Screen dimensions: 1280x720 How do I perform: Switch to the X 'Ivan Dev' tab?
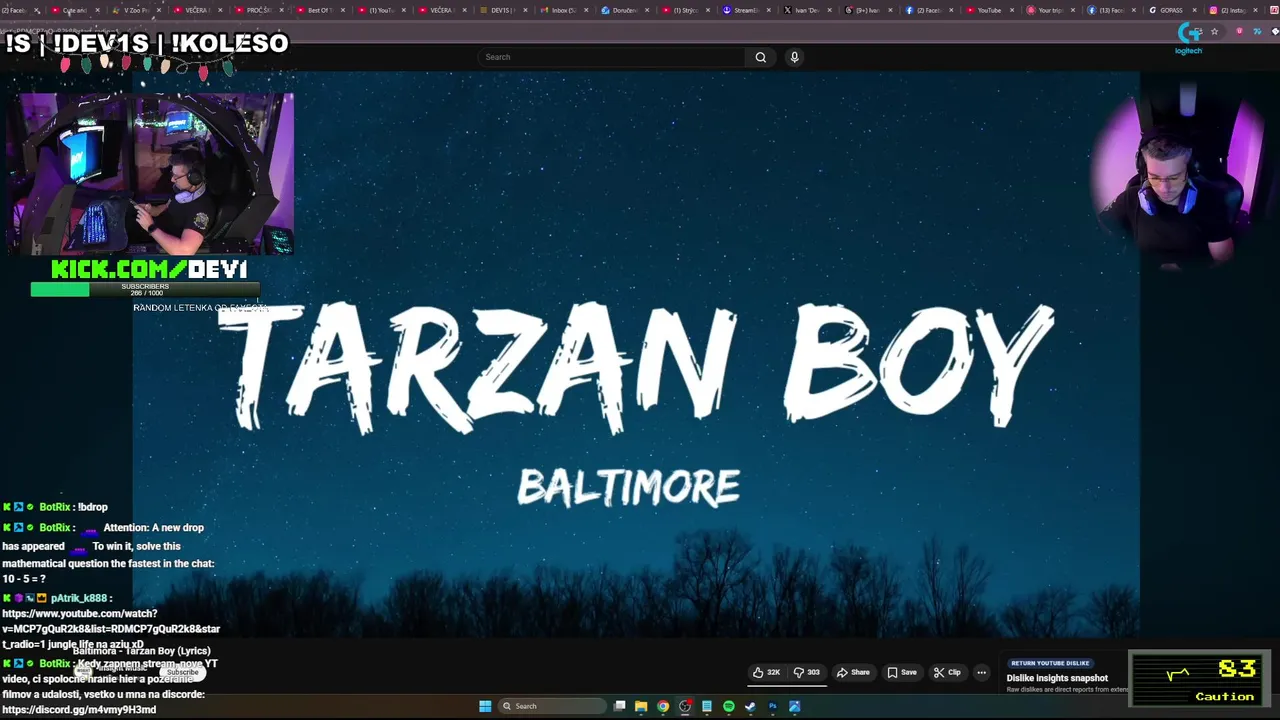[806, 10]
